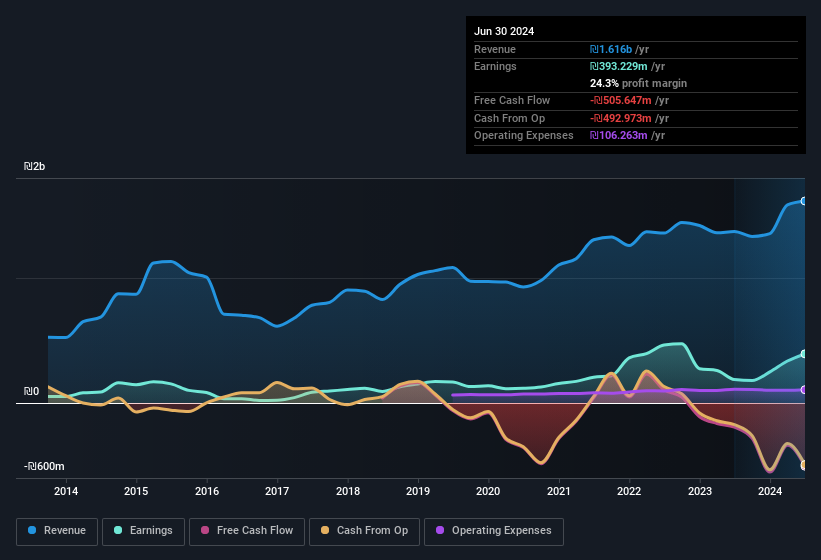Click the Cash From Op label in tooltip

[509, 118]
